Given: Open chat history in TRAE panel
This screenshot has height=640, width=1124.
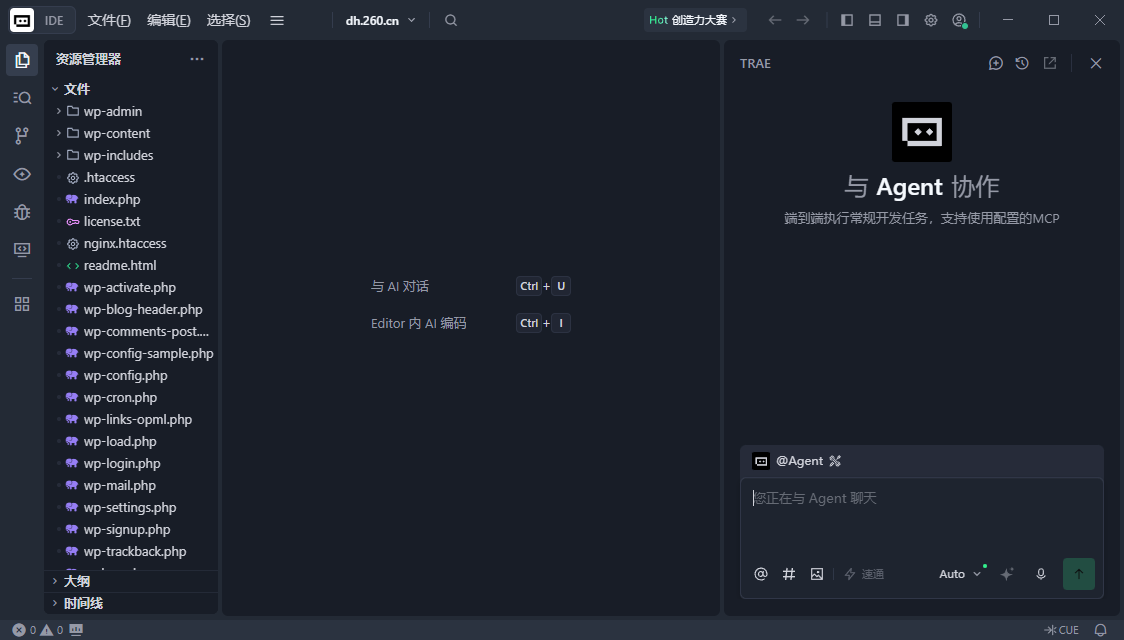Looking at the screenshot, I should (1022, 63).
